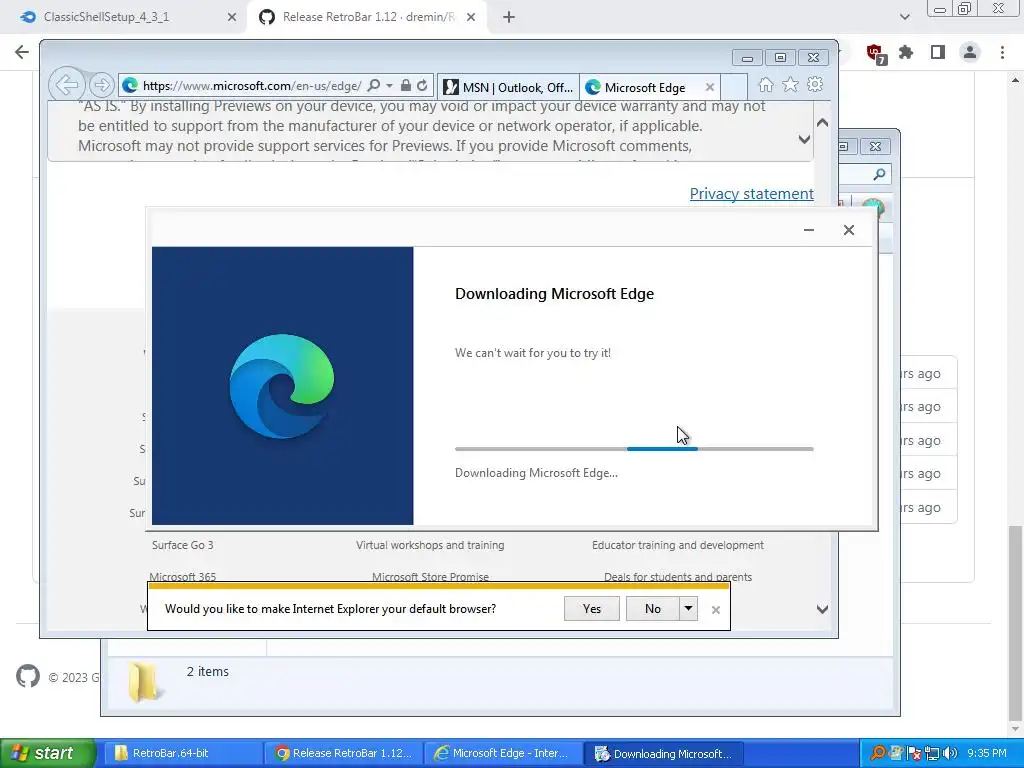Toggle the Chrome side panel icon
The height and width of the screenshot is (768, 1024).
pyautogui.click(x=938, y=52)
